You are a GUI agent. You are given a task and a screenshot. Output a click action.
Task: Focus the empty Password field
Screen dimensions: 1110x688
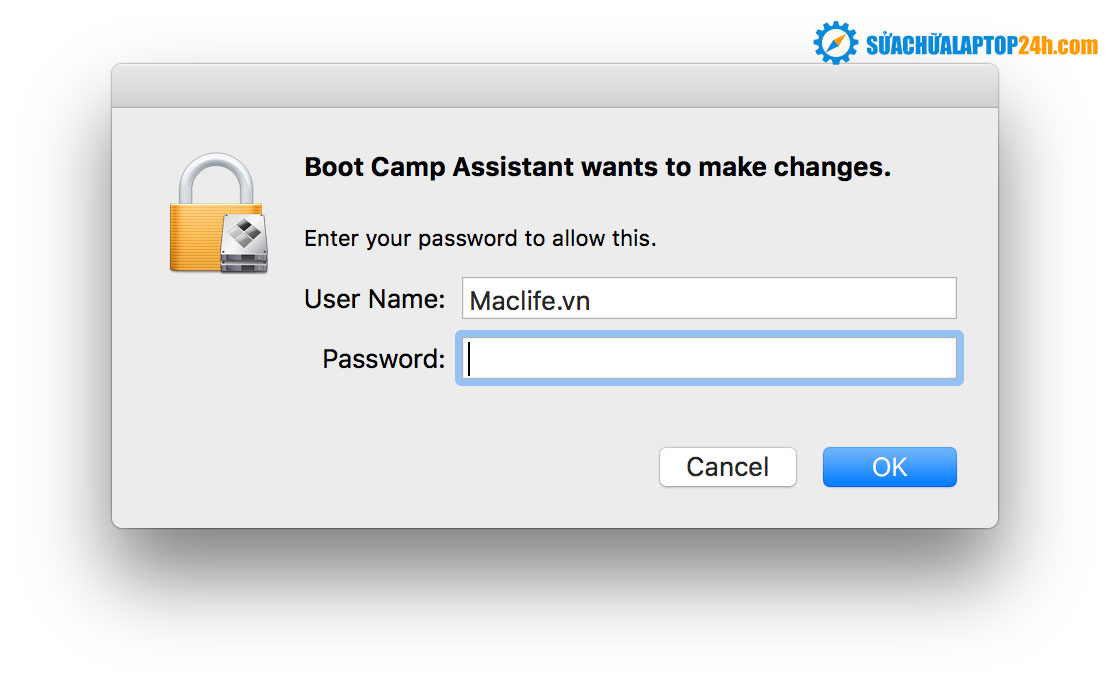(710, 359)
